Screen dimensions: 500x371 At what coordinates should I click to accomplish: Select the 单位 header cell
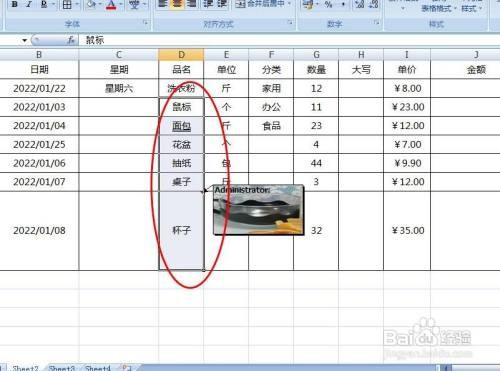pyautogui.click(x=226, y=69)
